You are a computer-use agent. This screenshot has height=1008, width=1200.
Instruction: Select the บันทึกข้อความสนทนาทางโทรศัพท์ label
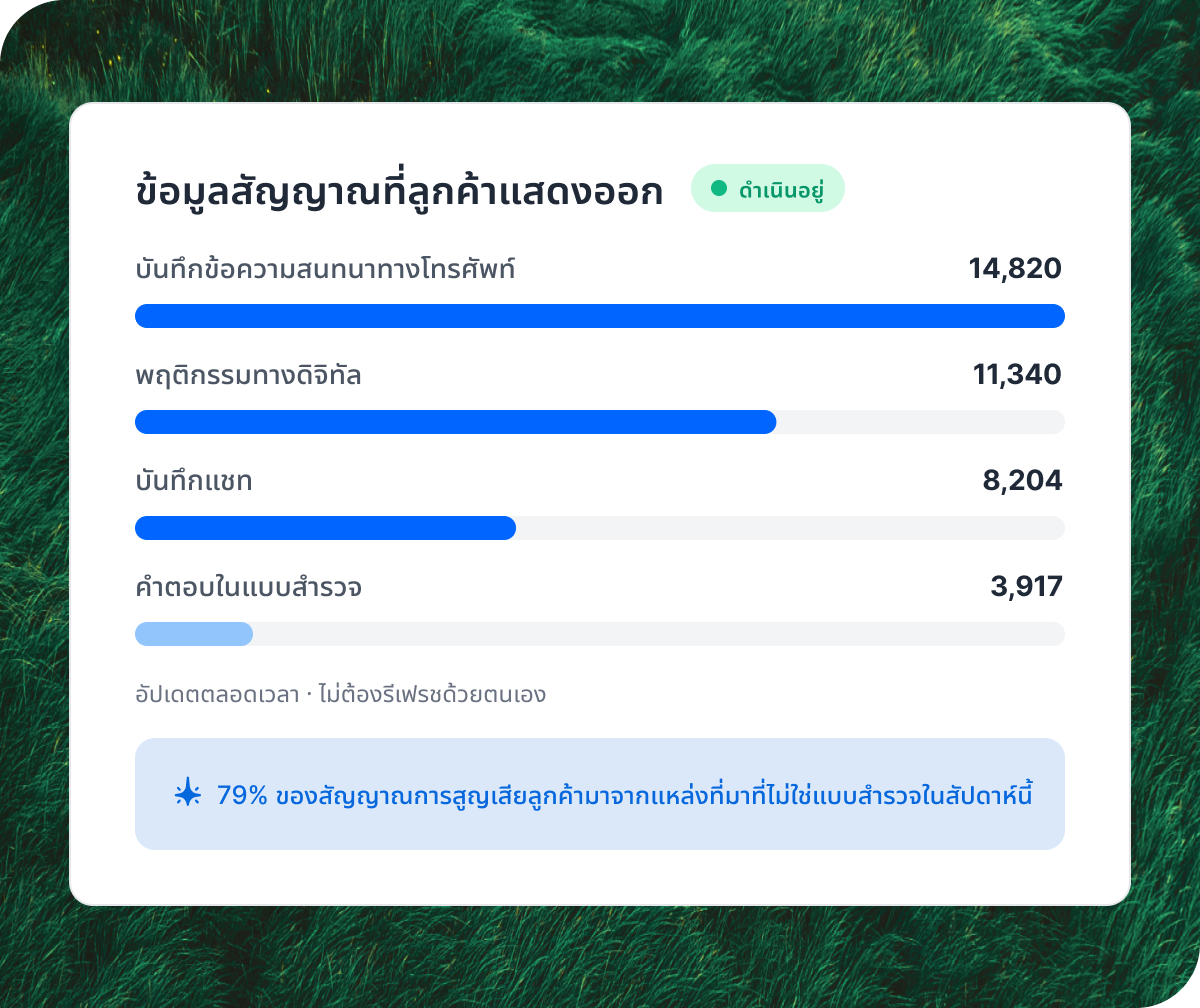click(326, 269)
